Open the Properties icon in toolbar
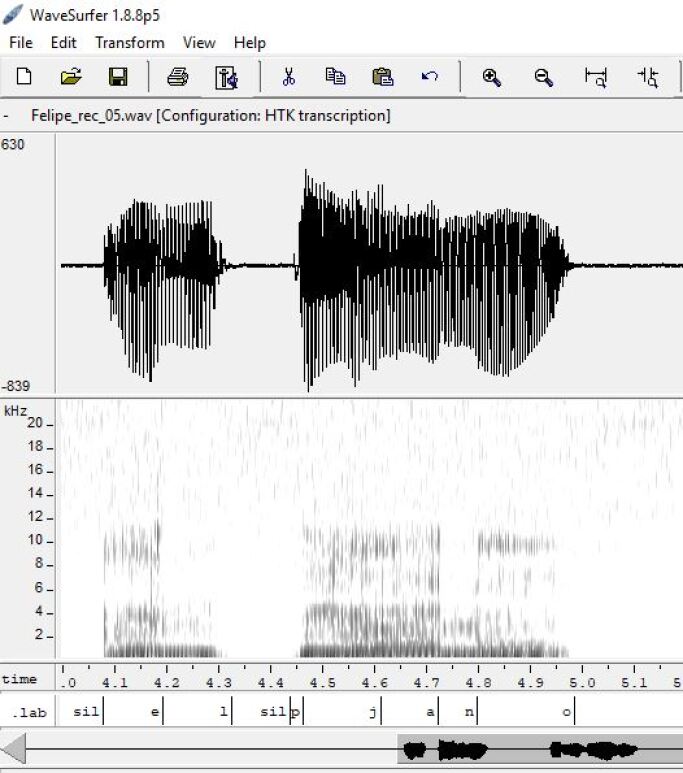683x773 pixels. click(x=227, y=77)
